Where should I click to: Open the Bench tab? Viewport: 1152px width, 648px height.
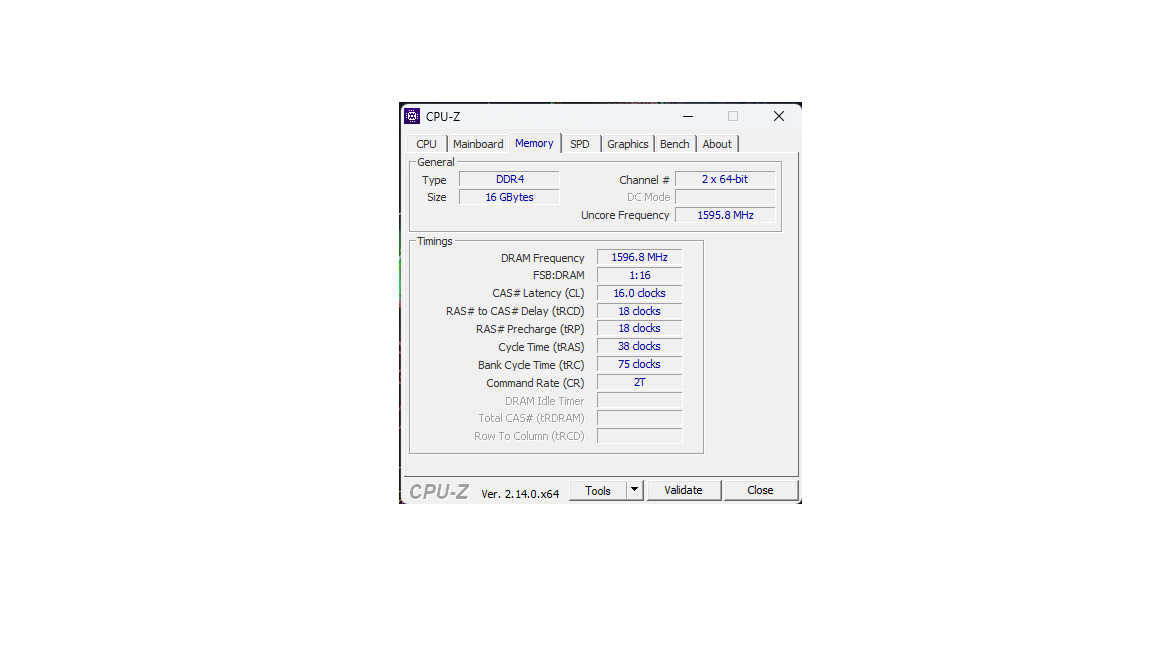pyautogui.click(x=674, y=144)
